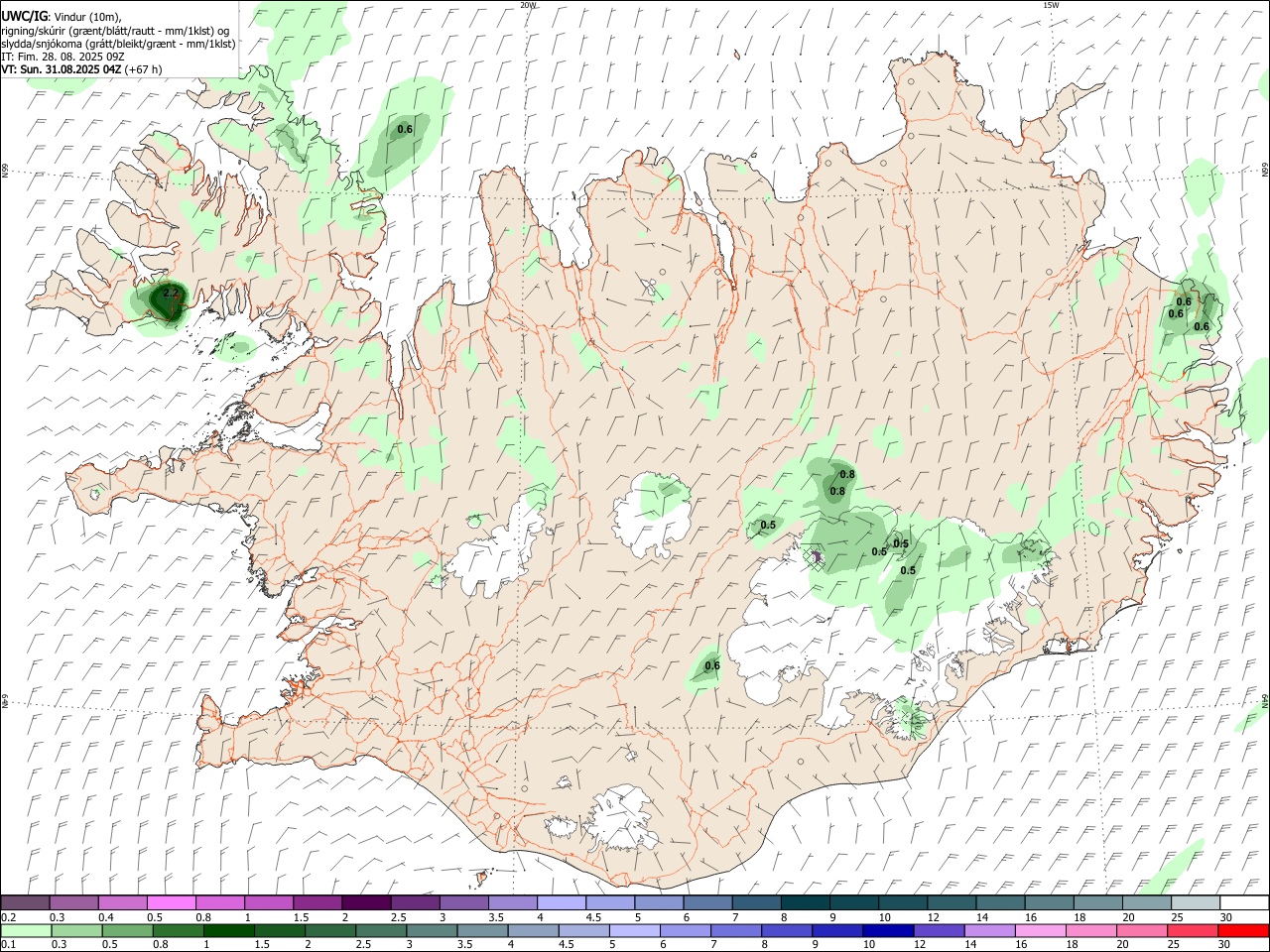Click the '0.8' label under the lower legend row

tap(160, 944)
